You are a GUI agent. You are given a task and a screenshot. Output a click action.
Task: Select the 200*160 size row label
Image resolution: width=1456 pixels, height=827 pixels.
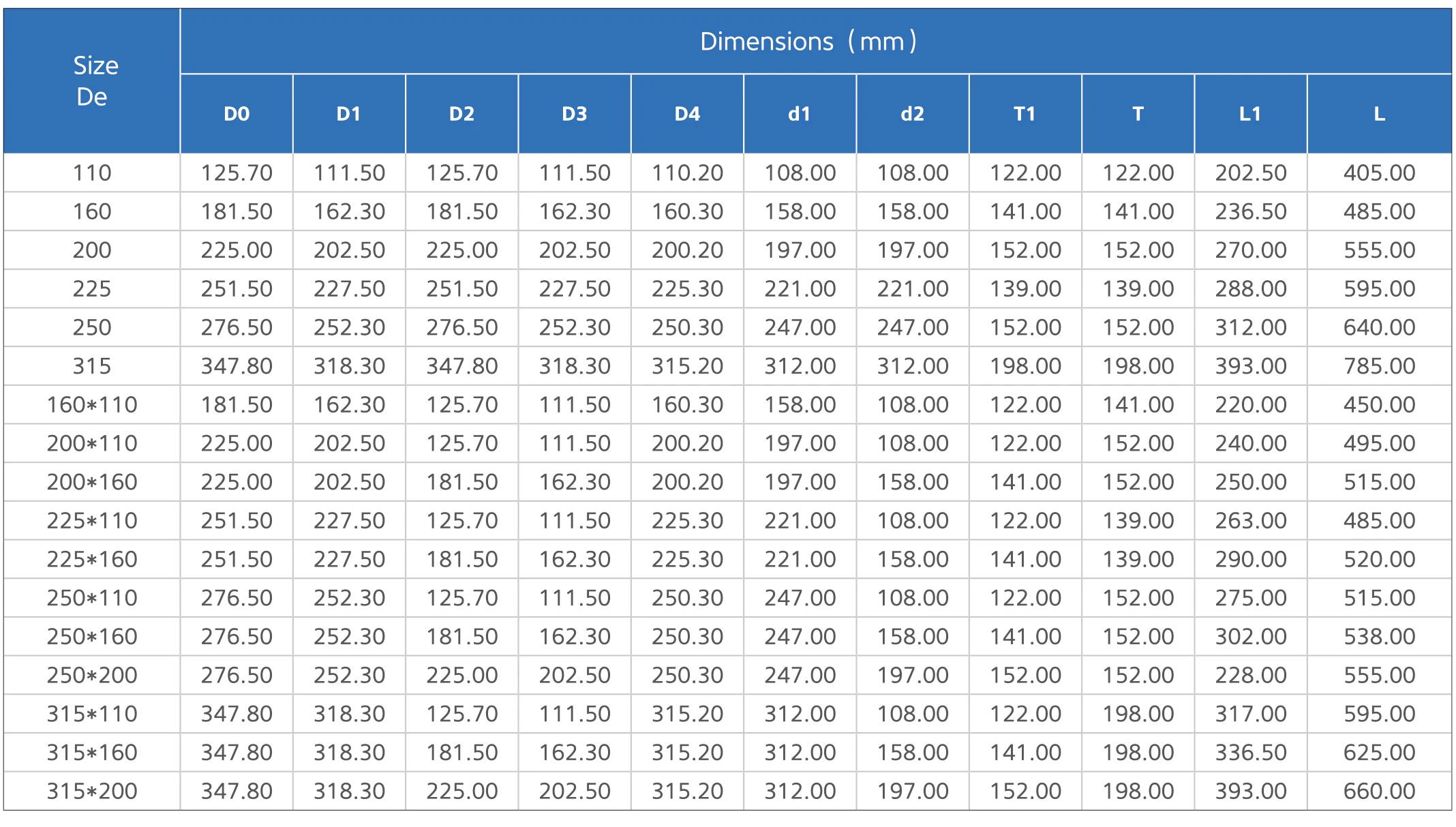point(92,482)
